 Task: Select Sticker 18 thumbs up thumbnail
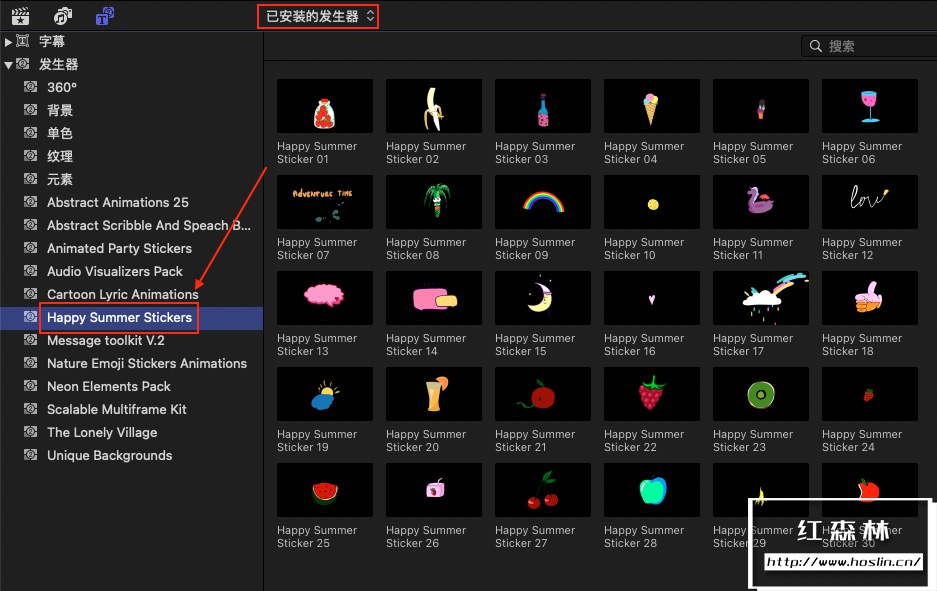pyautogui.click(x=870, y=298)
